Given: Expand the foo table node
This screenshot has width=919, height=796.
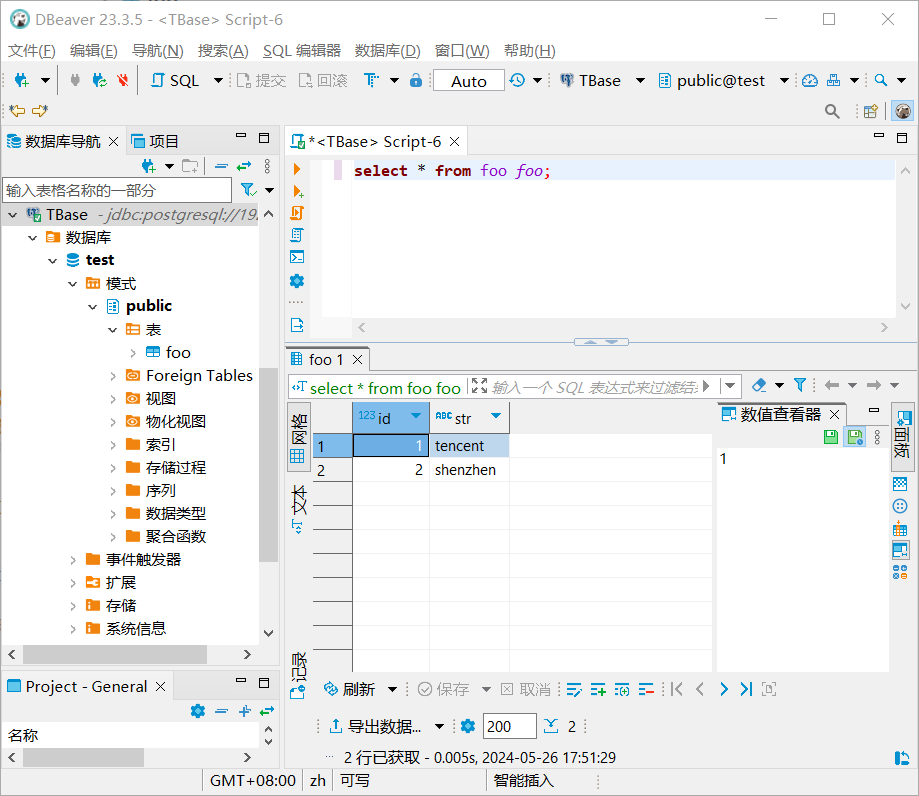Looking at the screenshot, I should point(133,353).
